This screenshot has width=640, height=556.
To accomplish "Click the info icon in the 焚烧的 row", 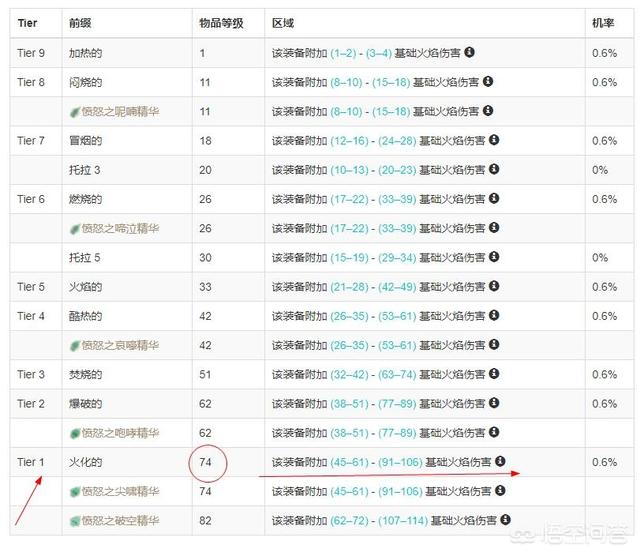I will pyautogui.click(x=494, y=374).
